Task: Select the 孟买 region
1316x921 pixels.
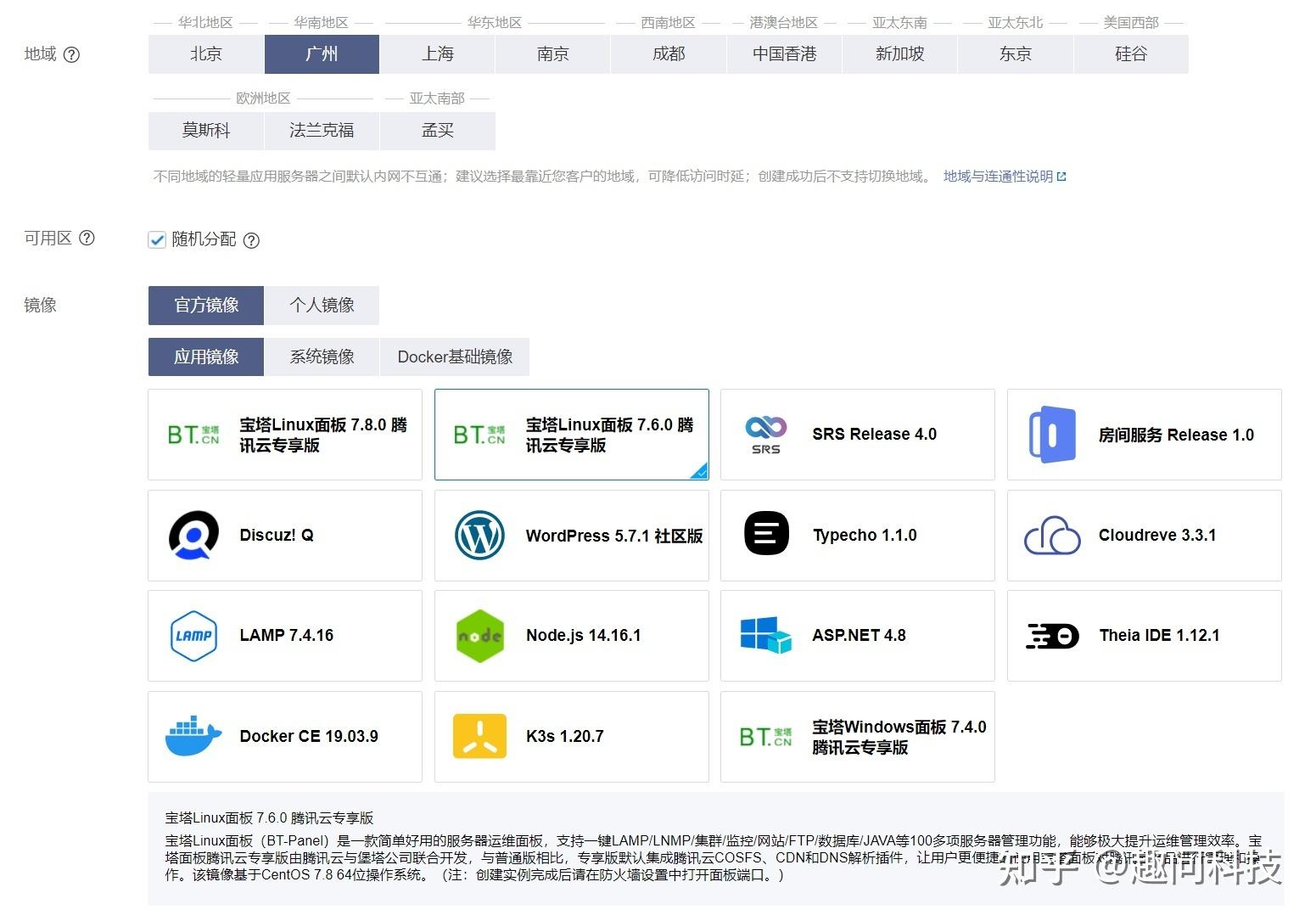Action: (x=437, y=131)
